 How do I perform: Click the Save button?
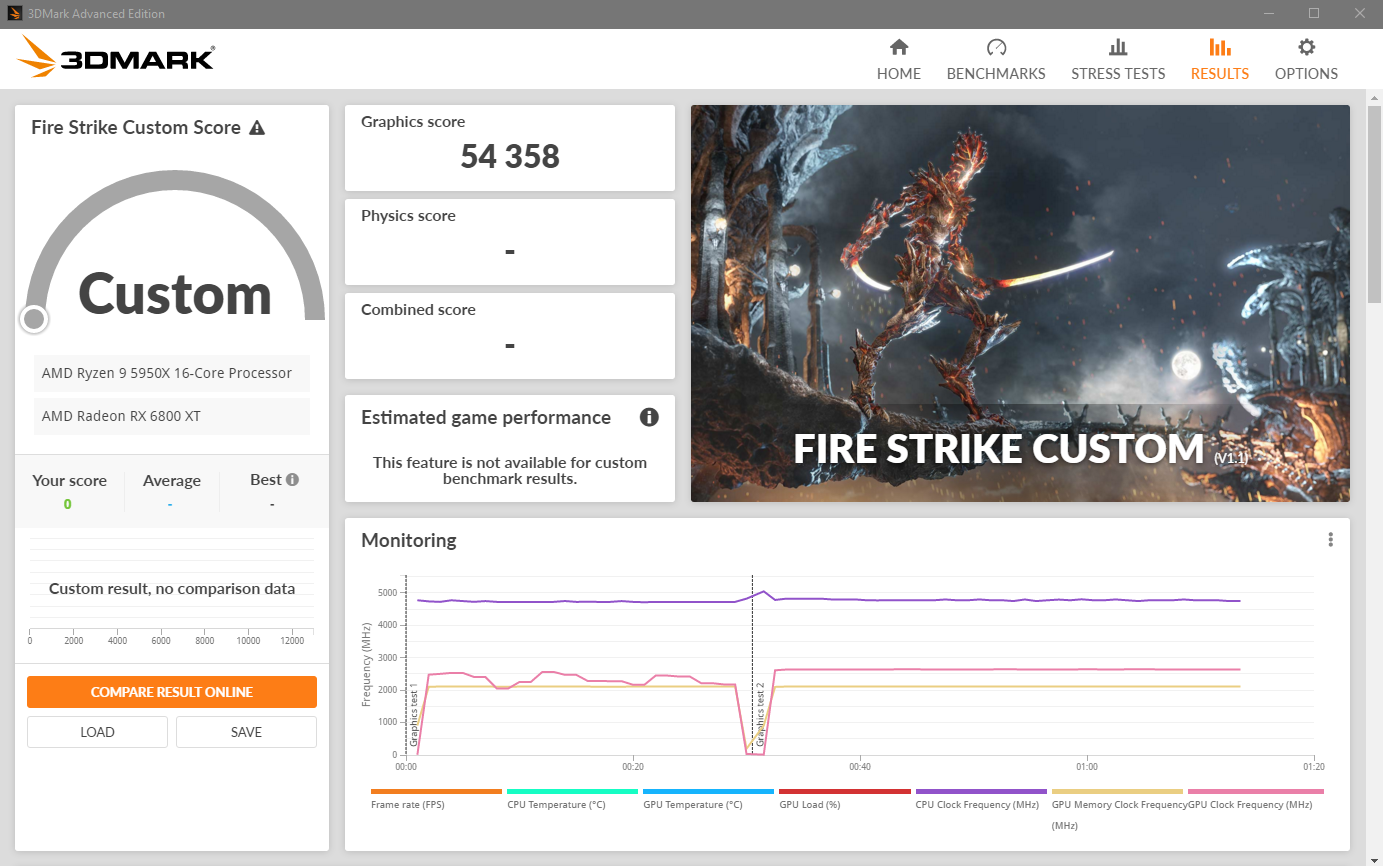point(246,732)
